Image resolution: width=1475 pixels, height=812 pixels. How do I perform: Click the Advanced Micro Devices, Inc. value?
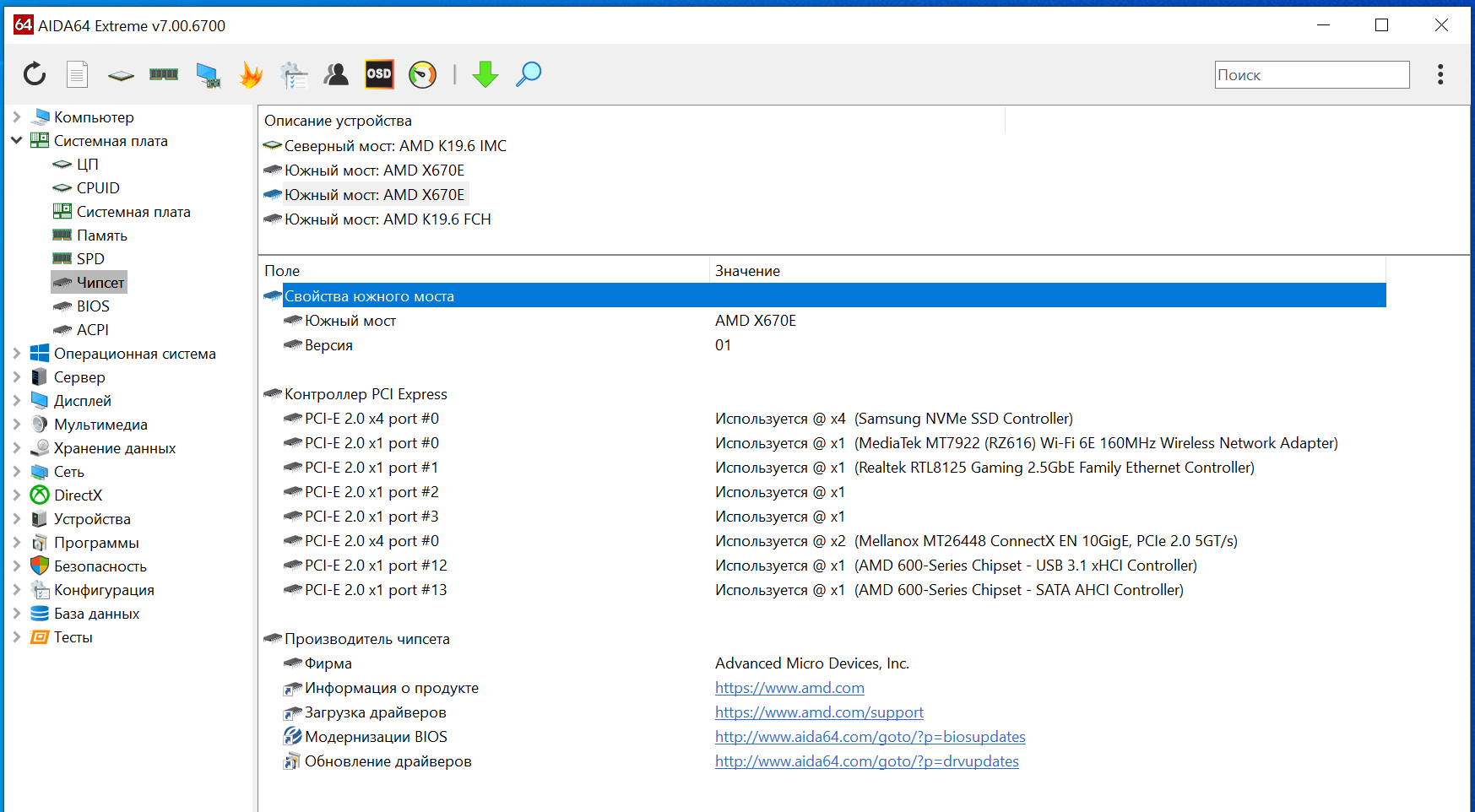coord(812,663)
